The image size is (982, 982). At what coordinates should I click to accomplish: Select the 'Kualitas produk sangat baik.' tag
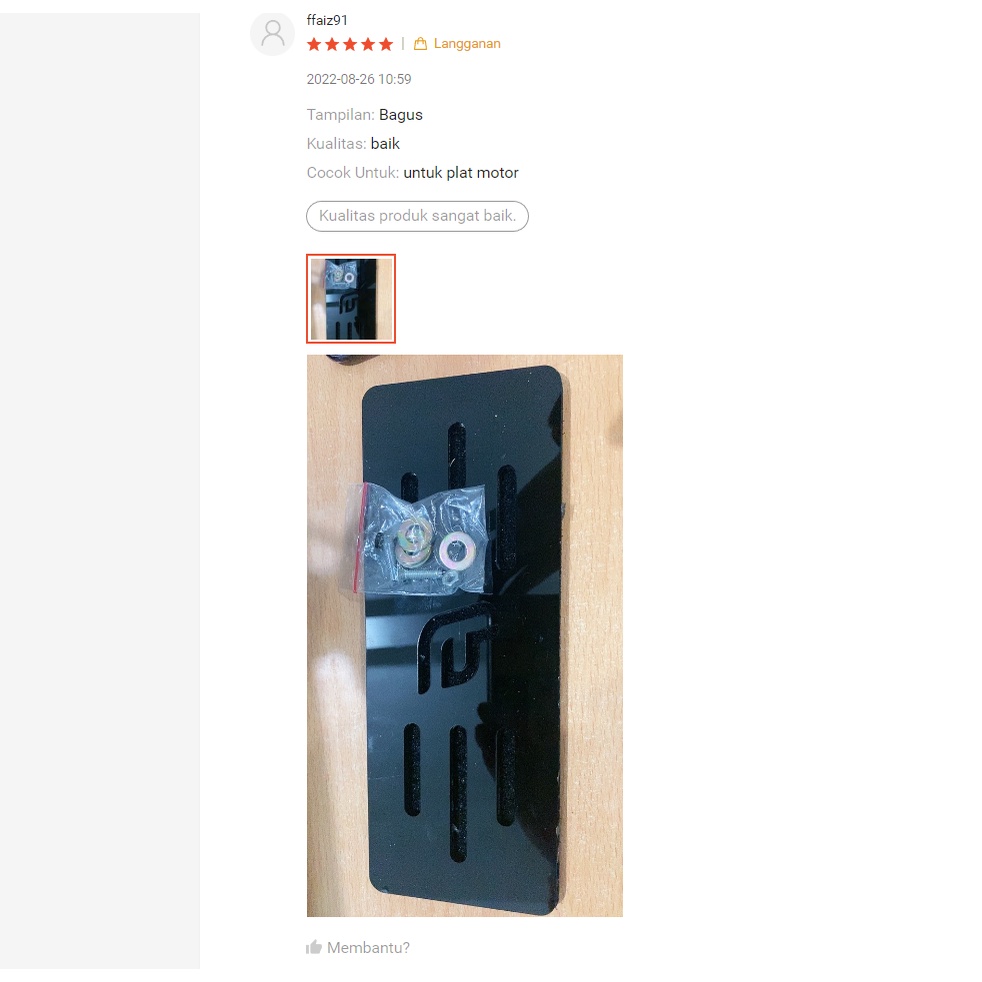click(x=417, y=216)
